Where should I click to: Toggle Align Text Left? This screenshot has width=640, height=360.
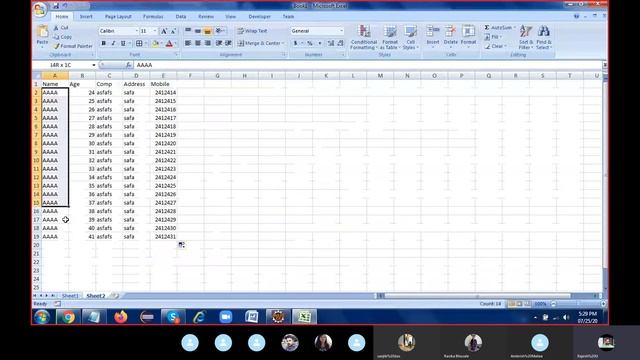188,43
